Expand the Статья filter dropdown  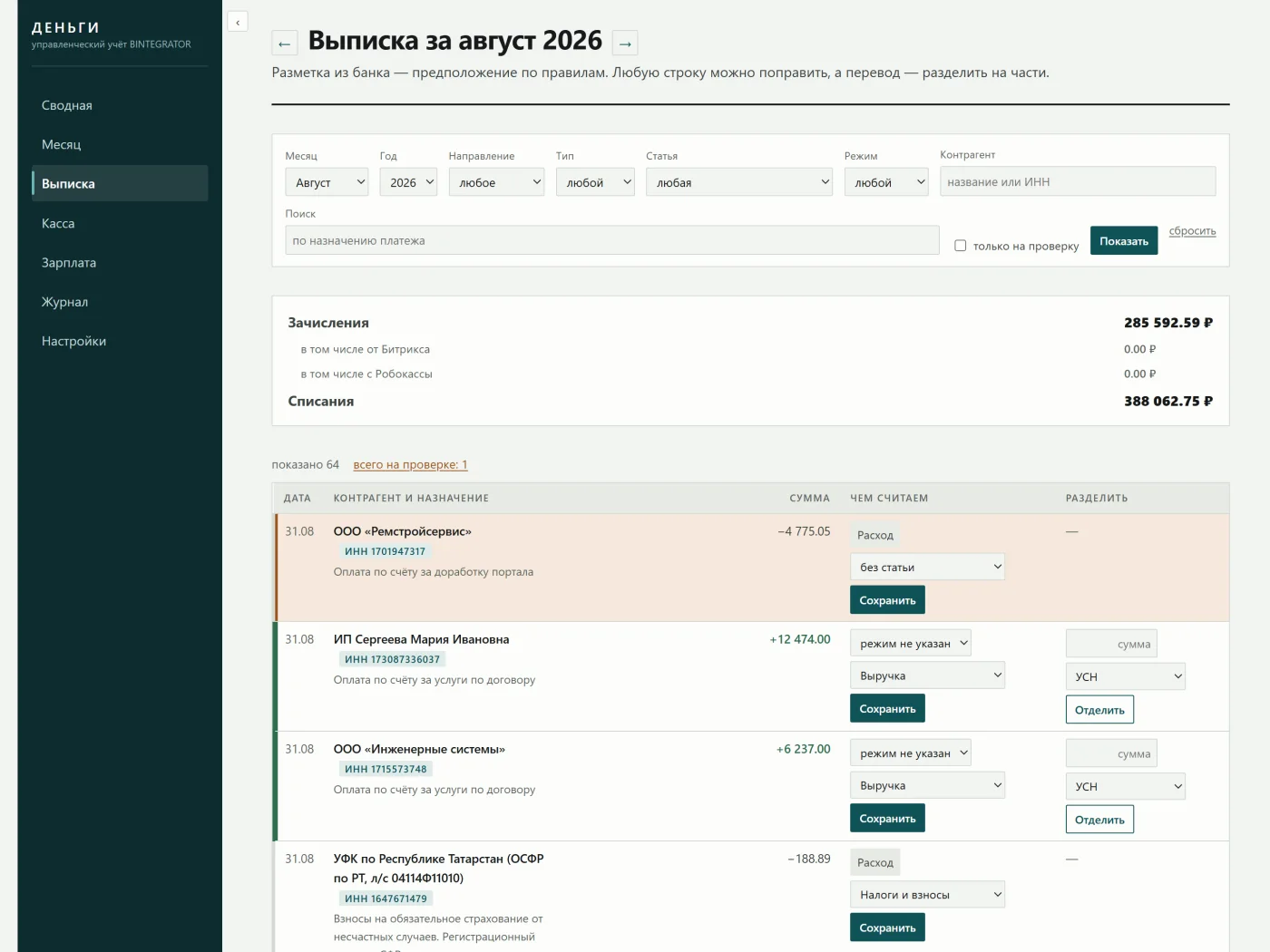tap(739, 182)
